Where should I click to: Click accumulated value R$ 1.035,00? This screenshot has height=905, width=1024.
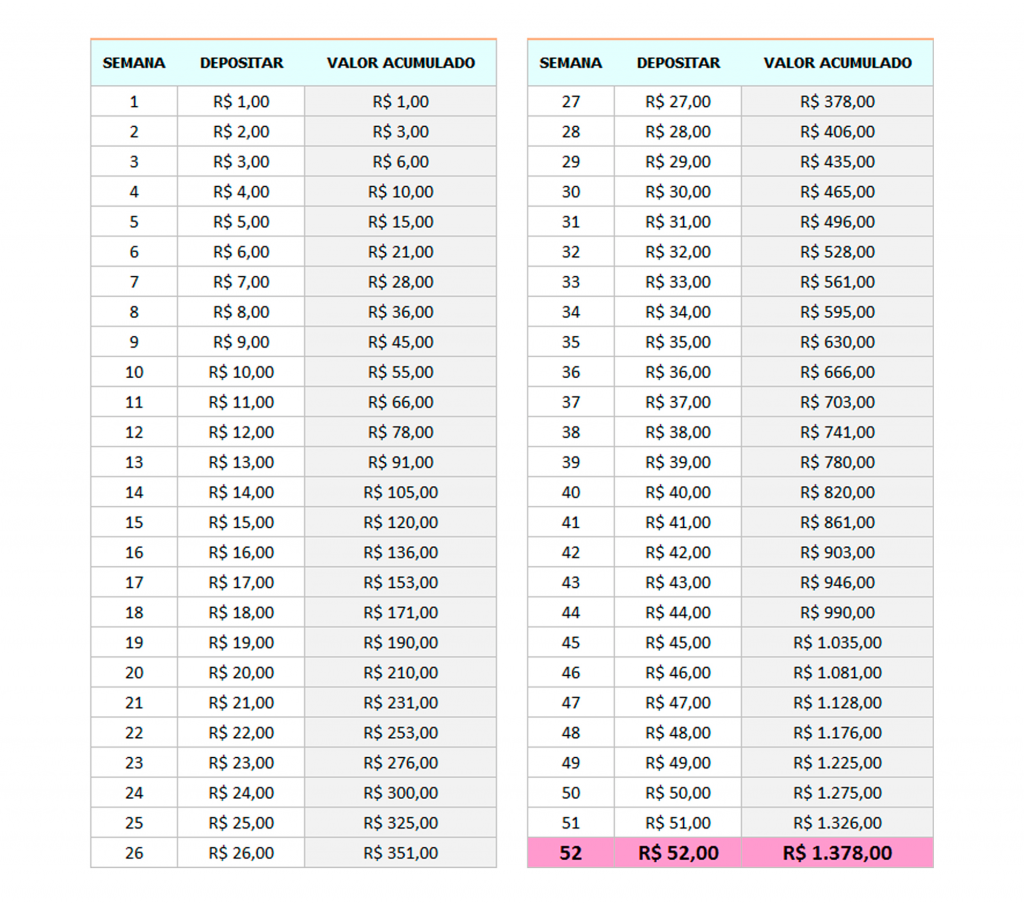pos(837,643)
